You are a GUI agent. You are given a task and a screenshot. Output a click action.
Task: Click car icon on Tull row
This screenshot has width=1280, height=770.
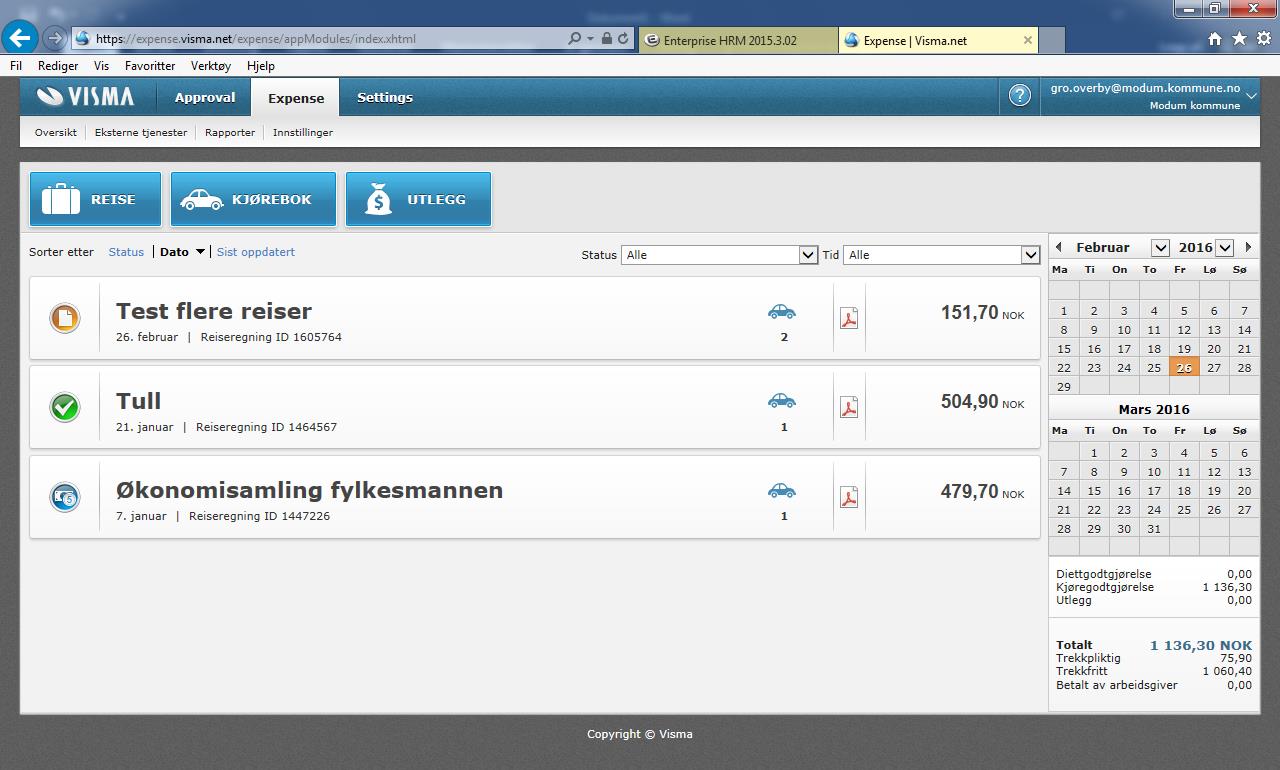click(782, 400)
